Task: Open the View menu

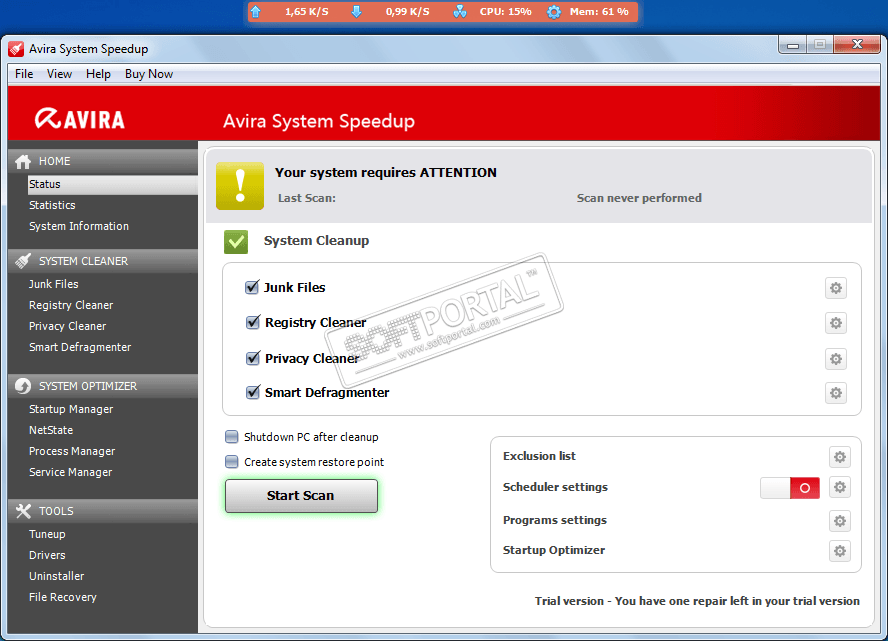Action: tap(59, 74)
